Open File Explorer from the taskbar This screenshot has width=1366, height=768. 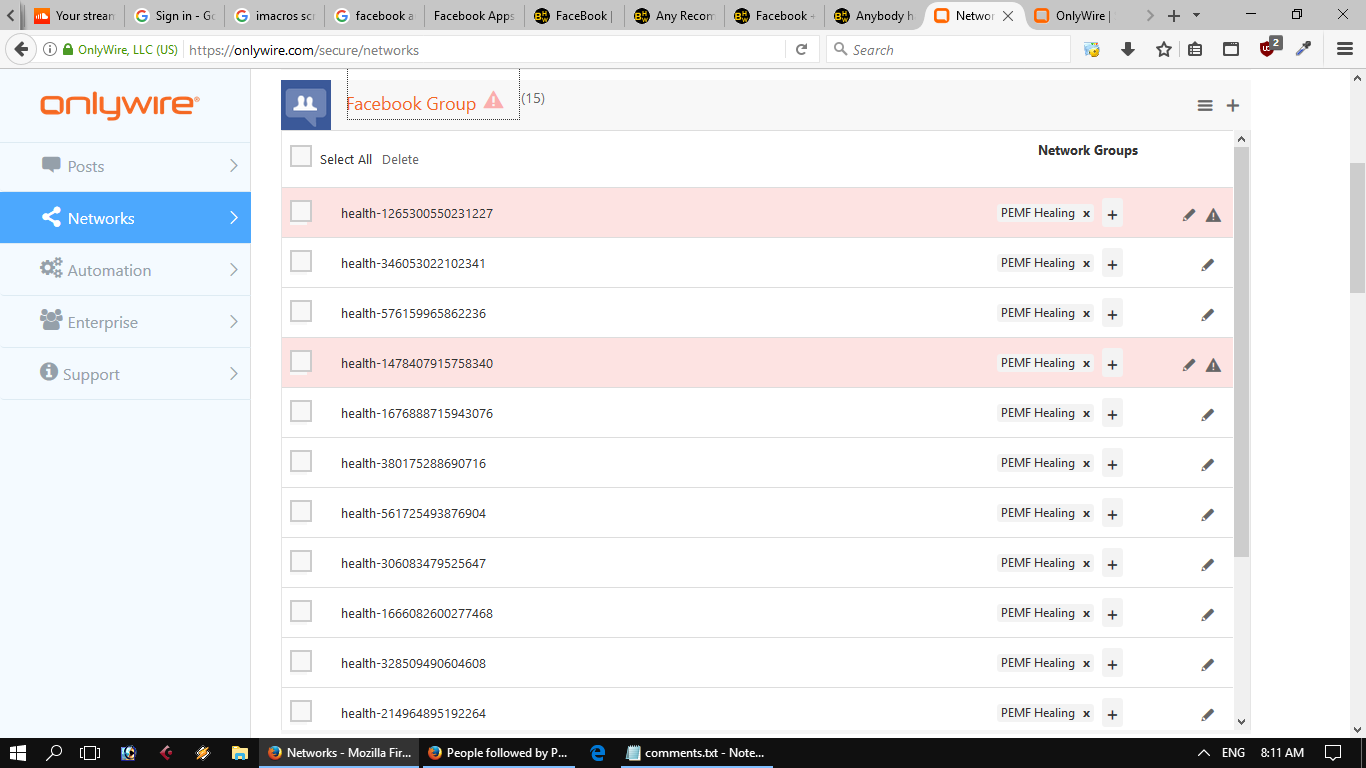[239, 752]
